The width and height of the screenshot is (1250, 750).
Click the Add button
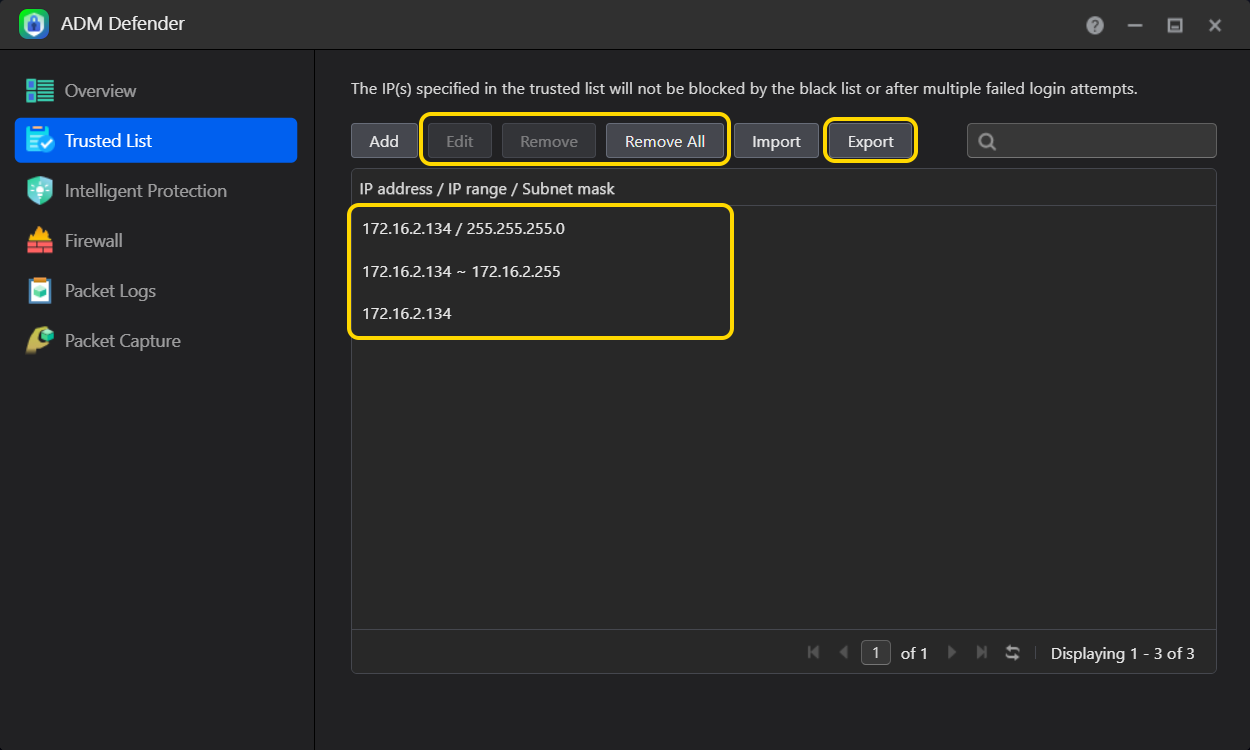click(384, 141)
